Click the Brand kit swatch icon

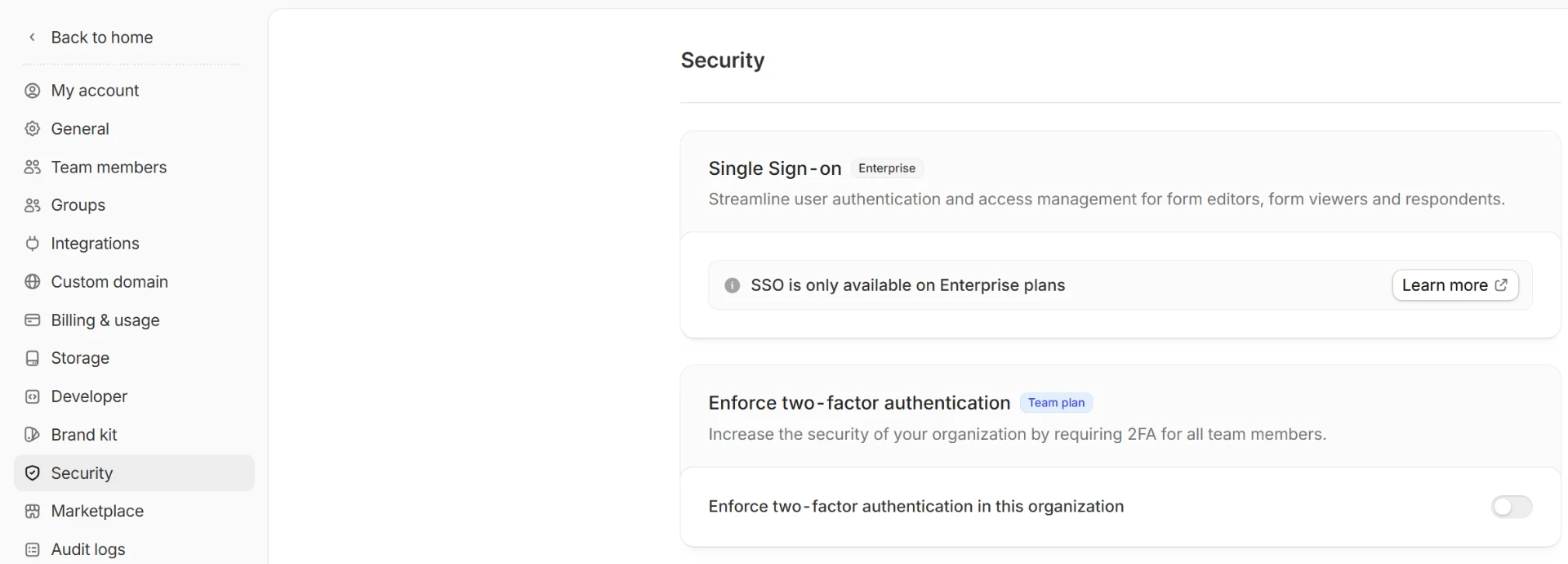click(x=33, y=435)
